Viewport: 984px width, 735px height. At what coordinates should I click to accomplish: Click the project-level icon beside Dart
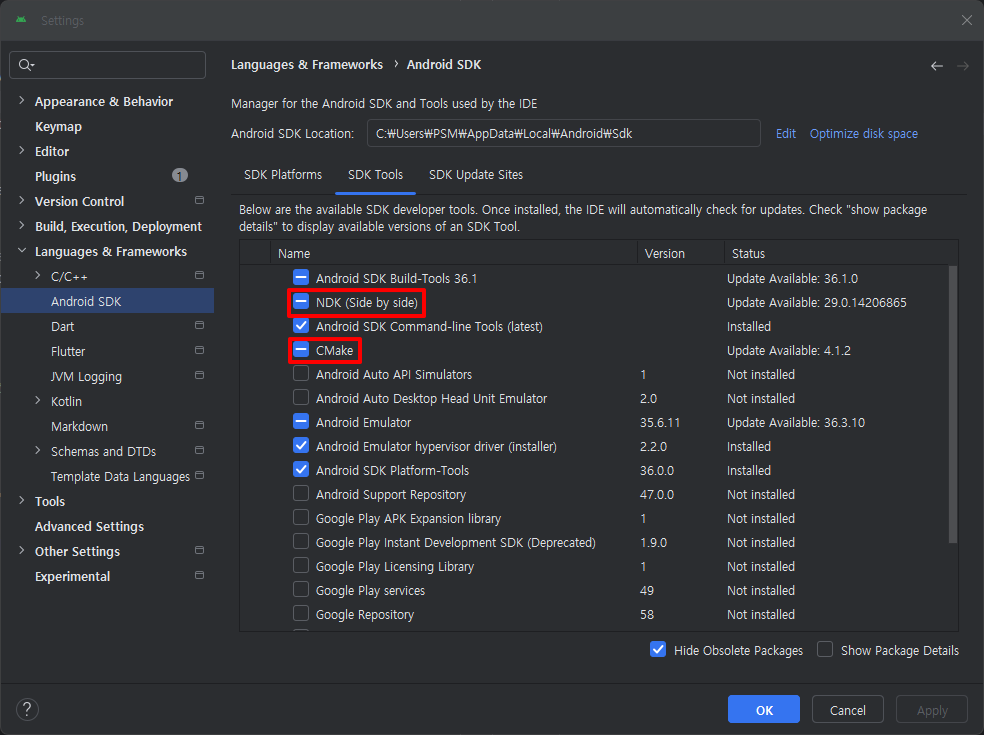pyautogui.click(x=200, y=325)
